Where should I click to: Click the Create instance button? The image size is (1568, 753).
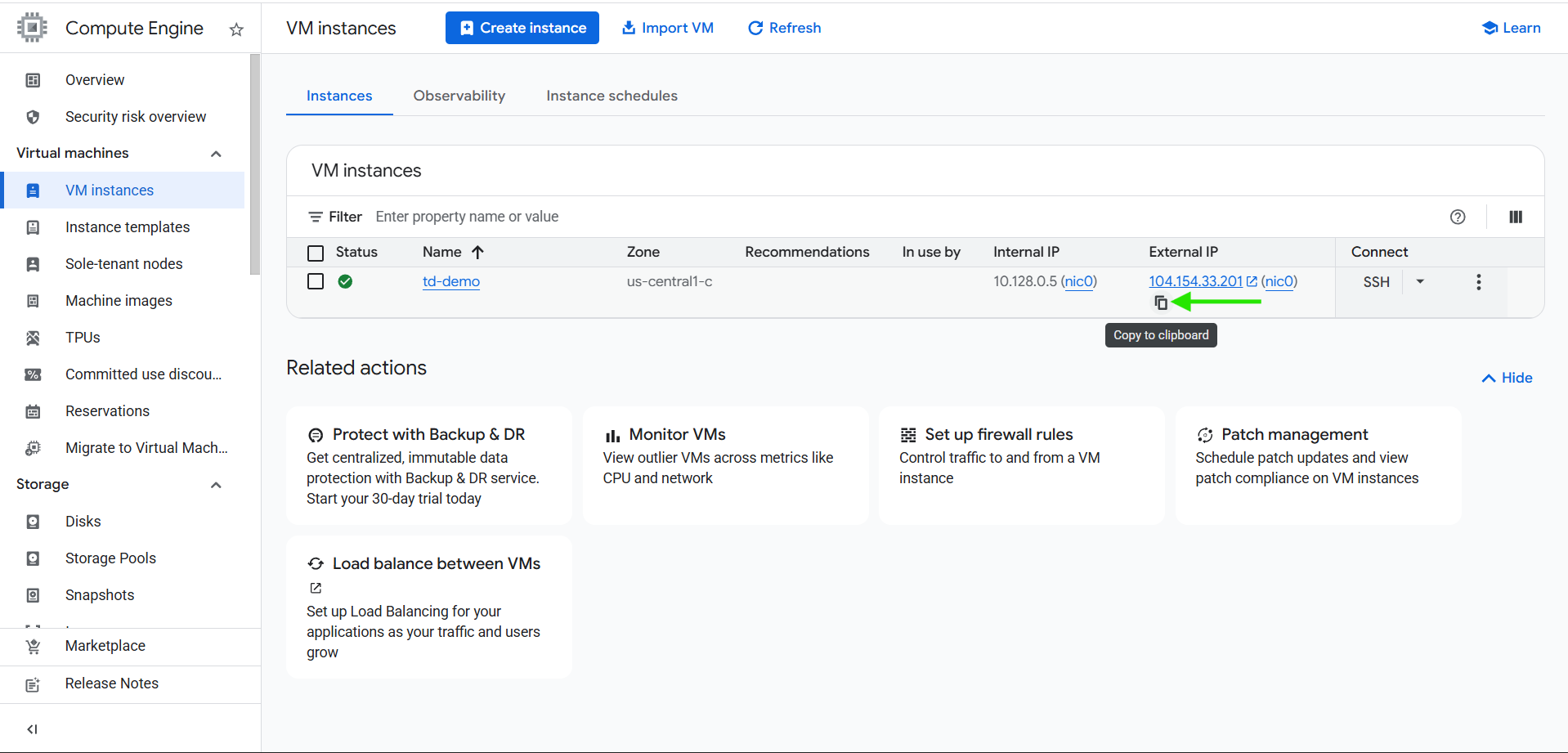pyautogui.click(x=522, y=27)
